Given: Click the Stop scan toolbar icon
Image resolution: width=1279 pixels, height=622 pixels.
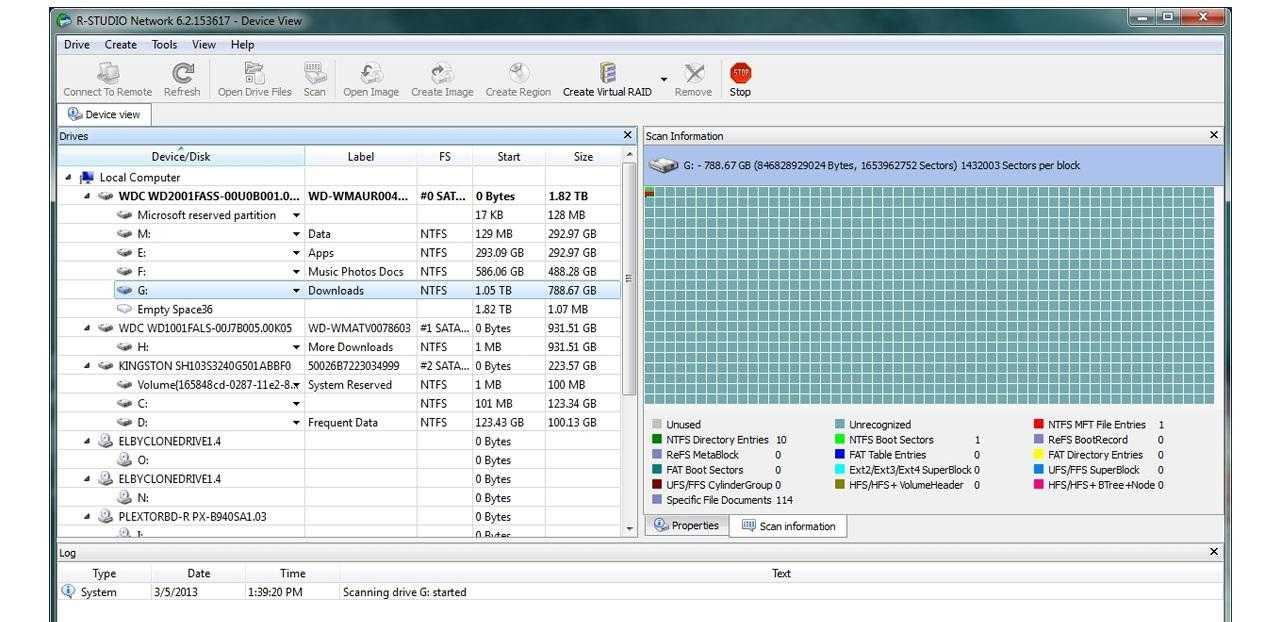Looking at the screenshot, I should point(740,74).
